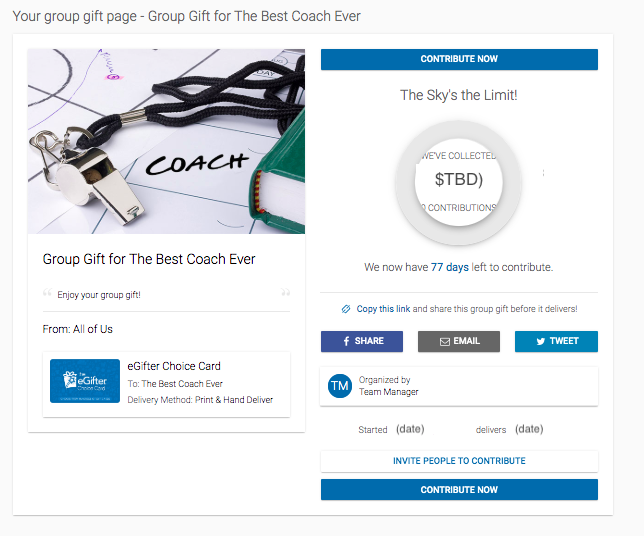
Task: Click the Enjoy your group gift message
Action: (99, 295)
